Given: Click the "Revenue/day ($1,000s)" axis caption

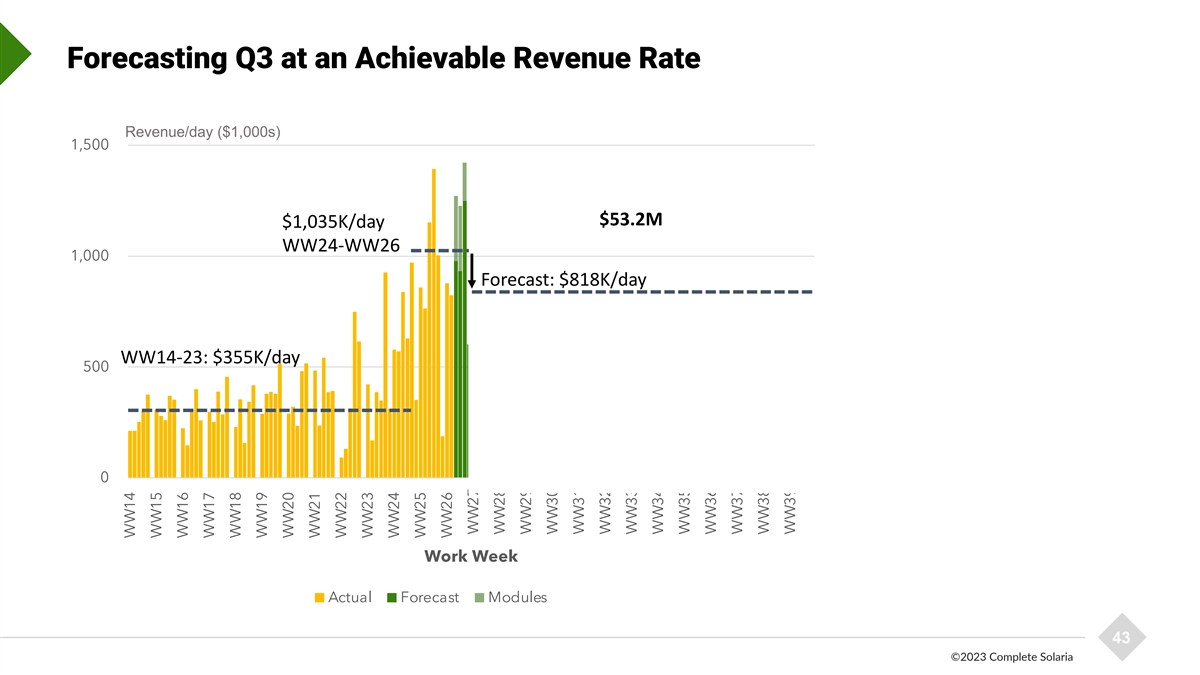Looking at the screenshot, I should click(x=203, y=132).
